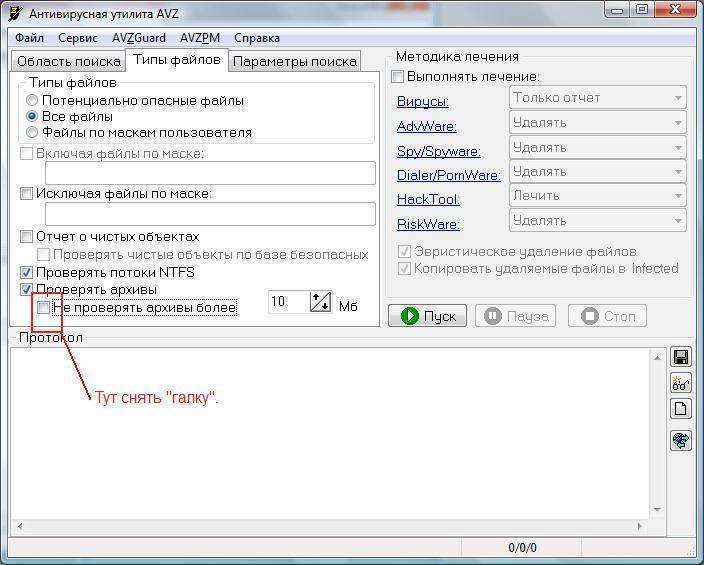Open the RiskWare action dropdown
704x565 pixels.
click(597, 220)
